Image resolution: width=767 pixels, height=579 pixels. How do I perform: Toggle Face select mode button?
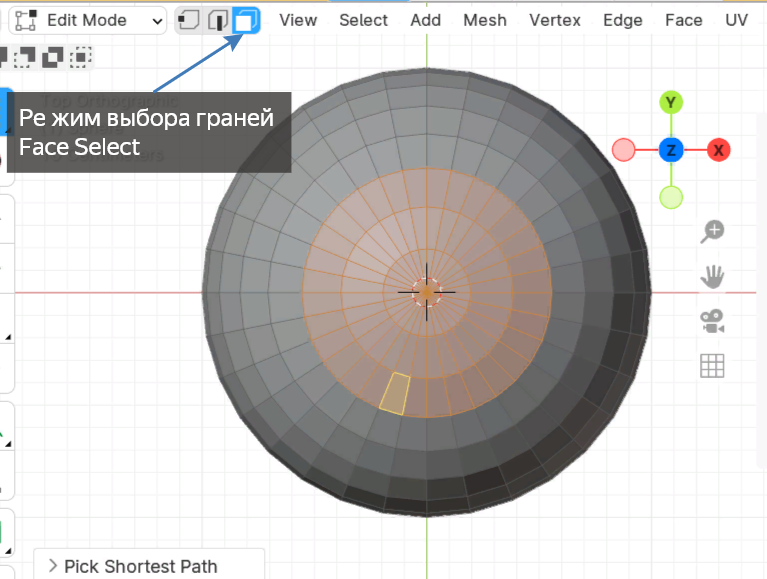click(x=246, y=21)
